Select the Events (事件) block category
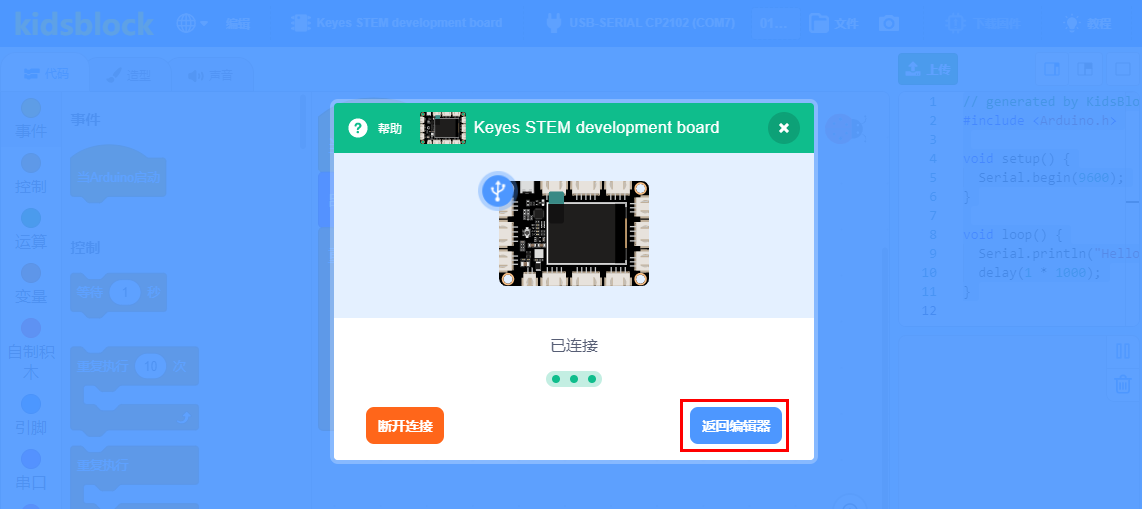The image size is (1142, 509). pyautogui.click(x=31, y=119)
